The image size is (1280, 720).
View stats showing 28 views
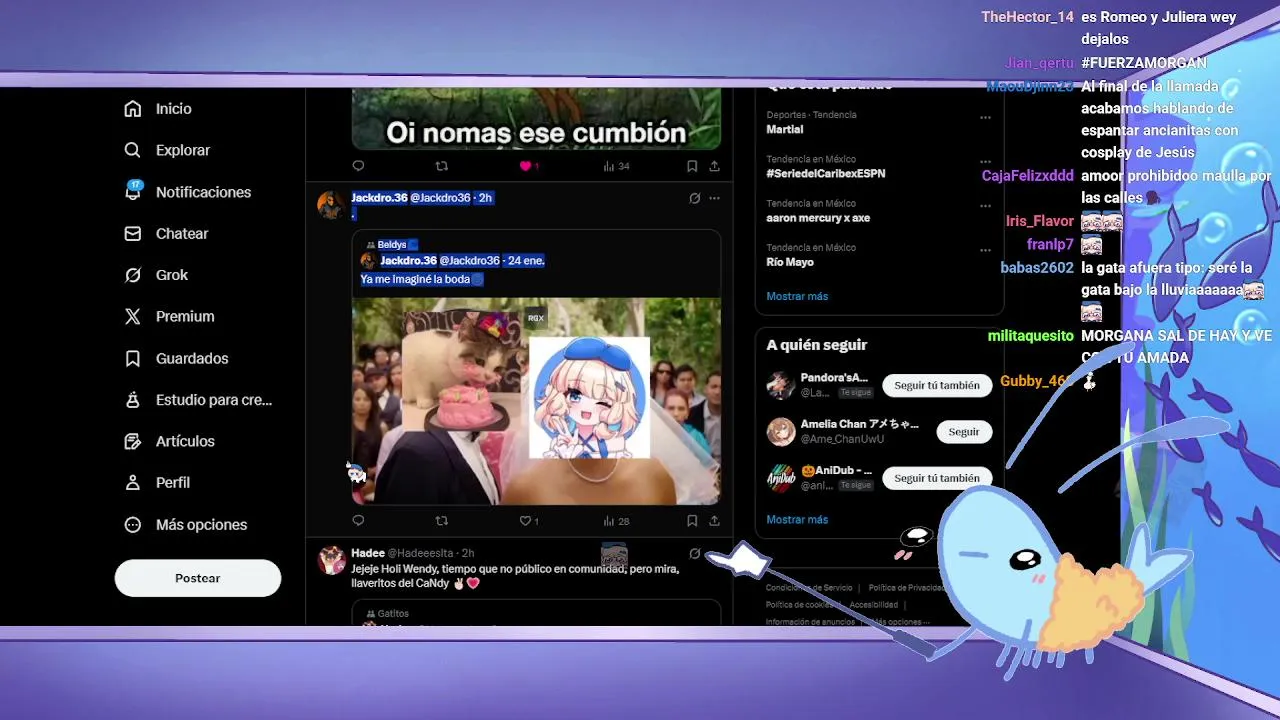616,520
